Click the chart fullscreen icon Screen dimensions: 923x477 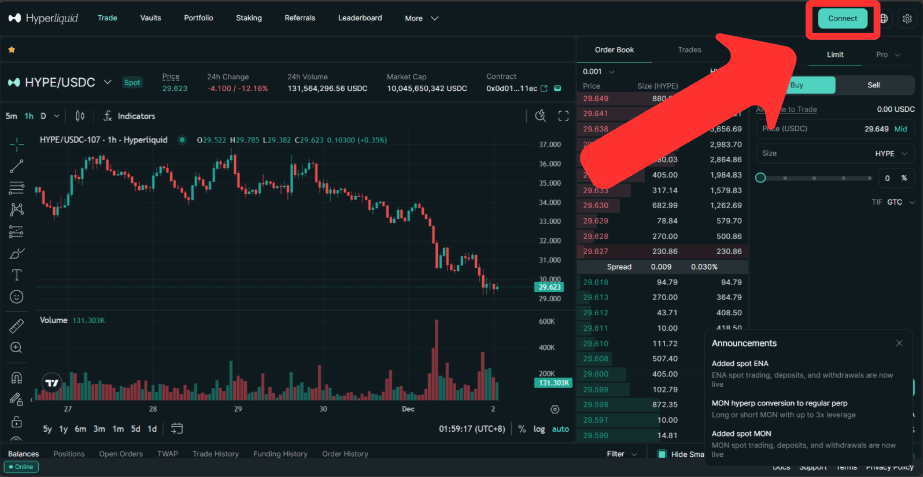click(x=563, y=116)
